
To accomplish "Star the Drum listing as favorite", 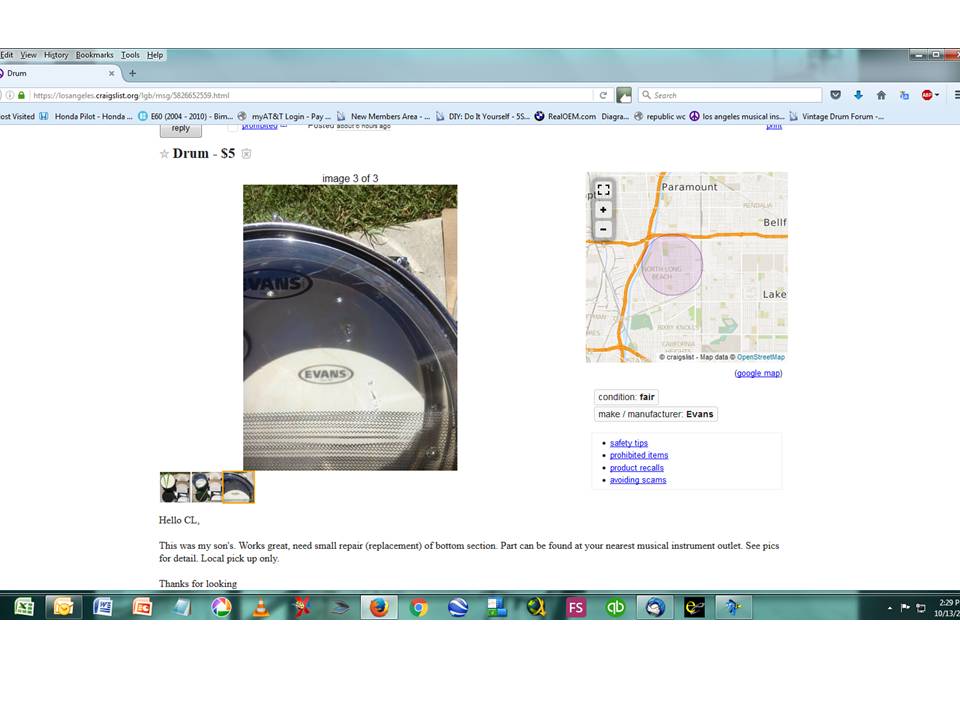I will (164, 154).
